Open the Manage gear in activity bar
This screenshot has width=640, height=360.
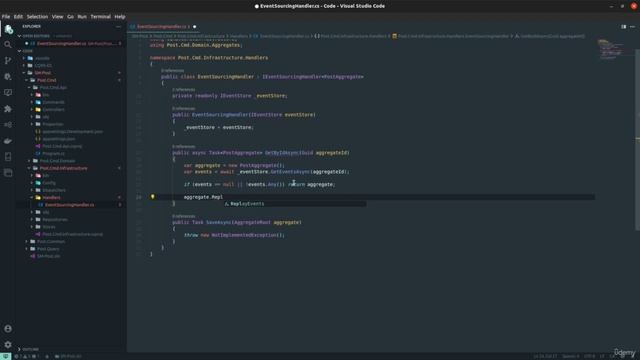point(8,345)
